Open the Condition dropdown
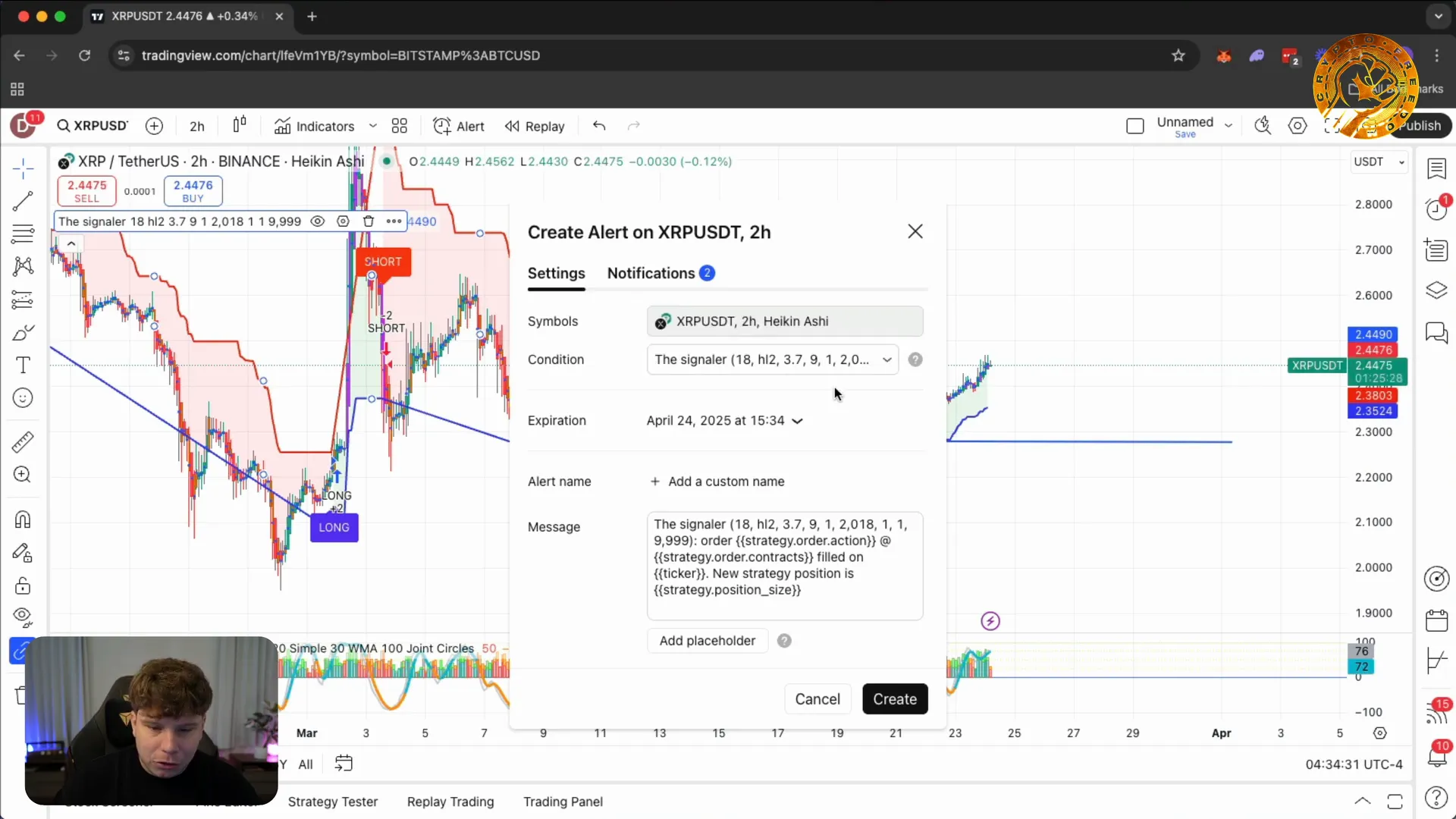The height and width of the screenshot is (819, 1456). click(772, 359)
